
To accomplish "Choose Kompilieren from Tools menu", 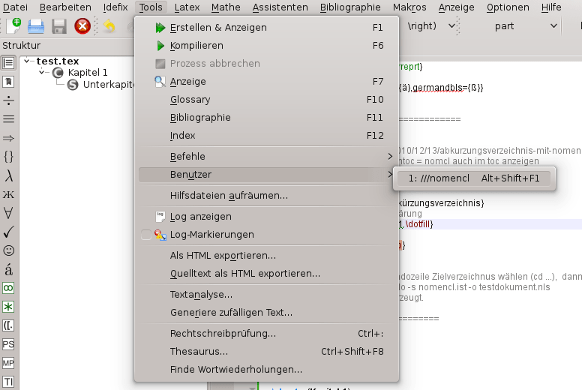I will [x=266, y=46].
